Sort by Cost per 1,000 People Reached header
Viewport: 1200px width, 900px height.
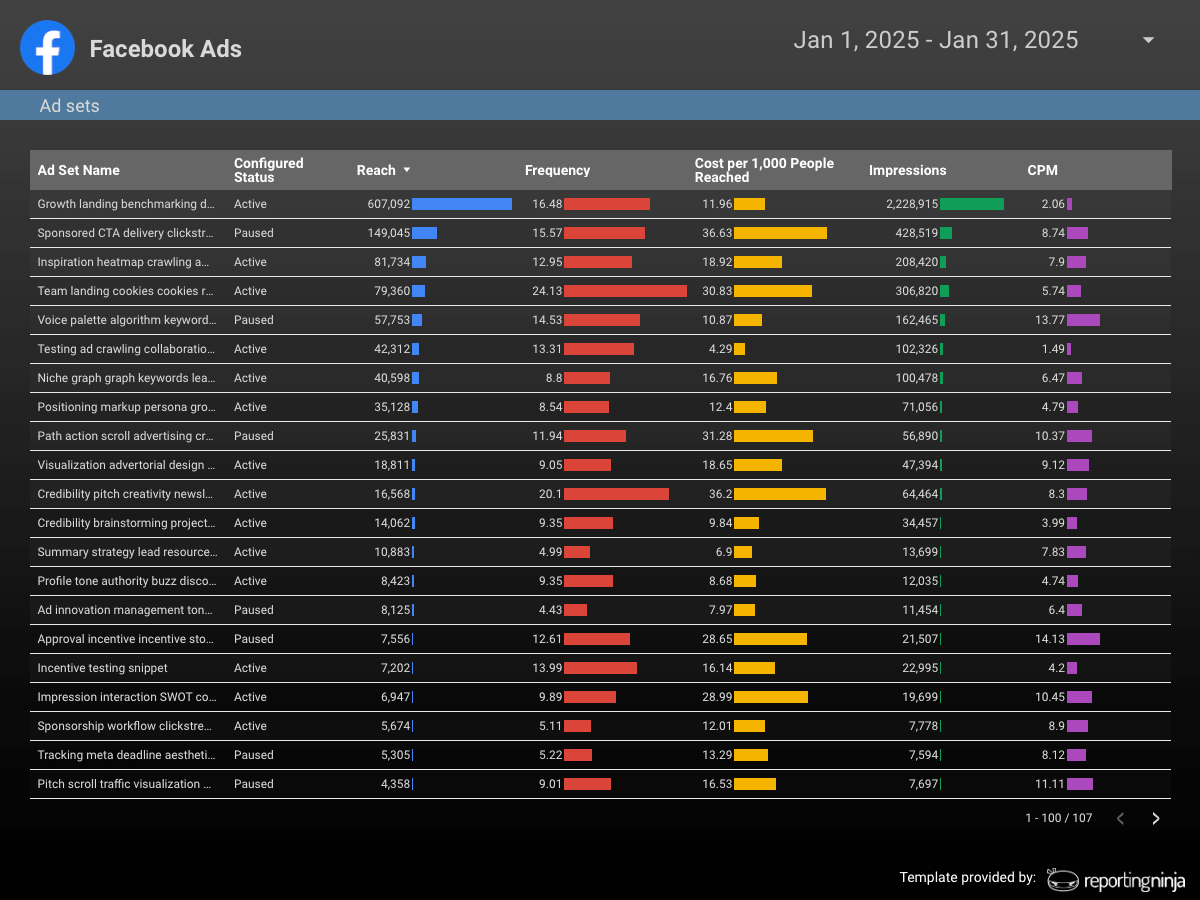pos(765,170)
